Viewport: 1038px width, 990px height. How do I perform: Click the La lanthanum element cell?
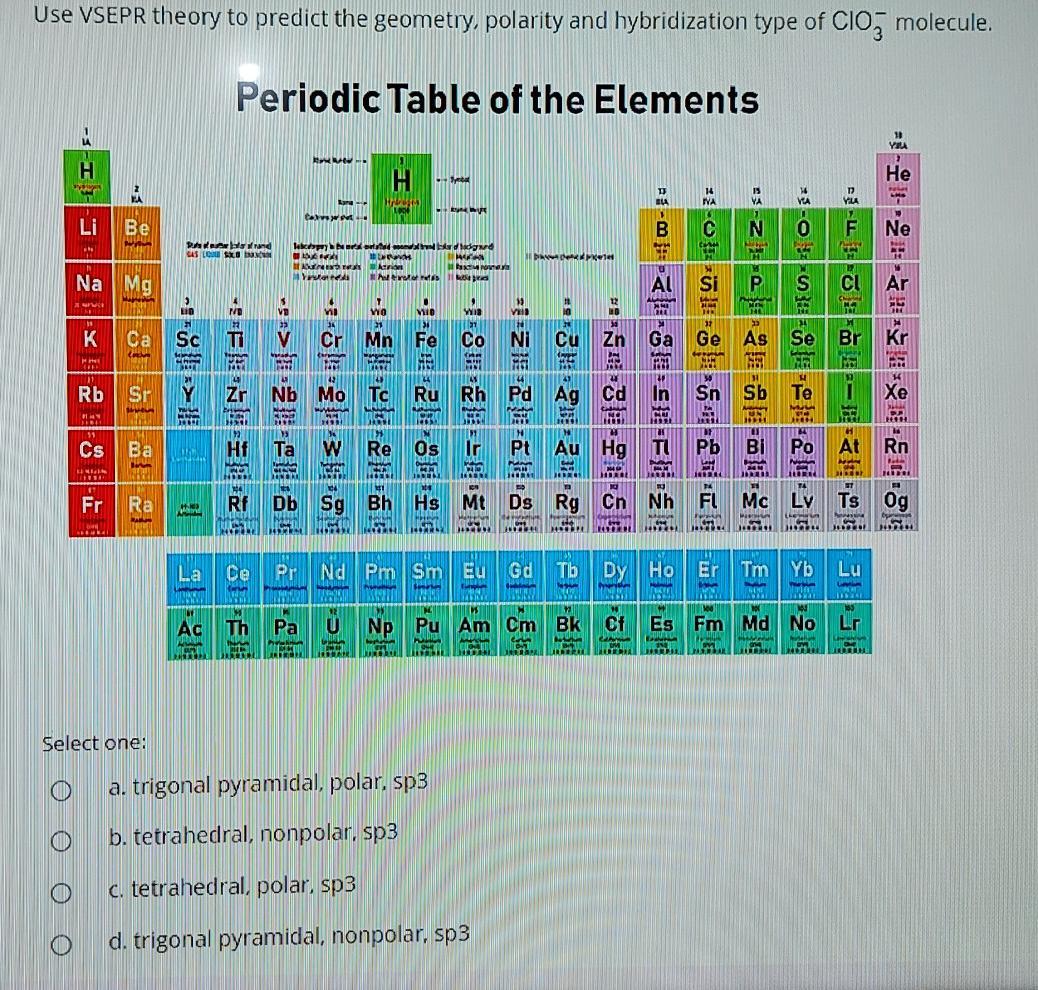[189, 578]
